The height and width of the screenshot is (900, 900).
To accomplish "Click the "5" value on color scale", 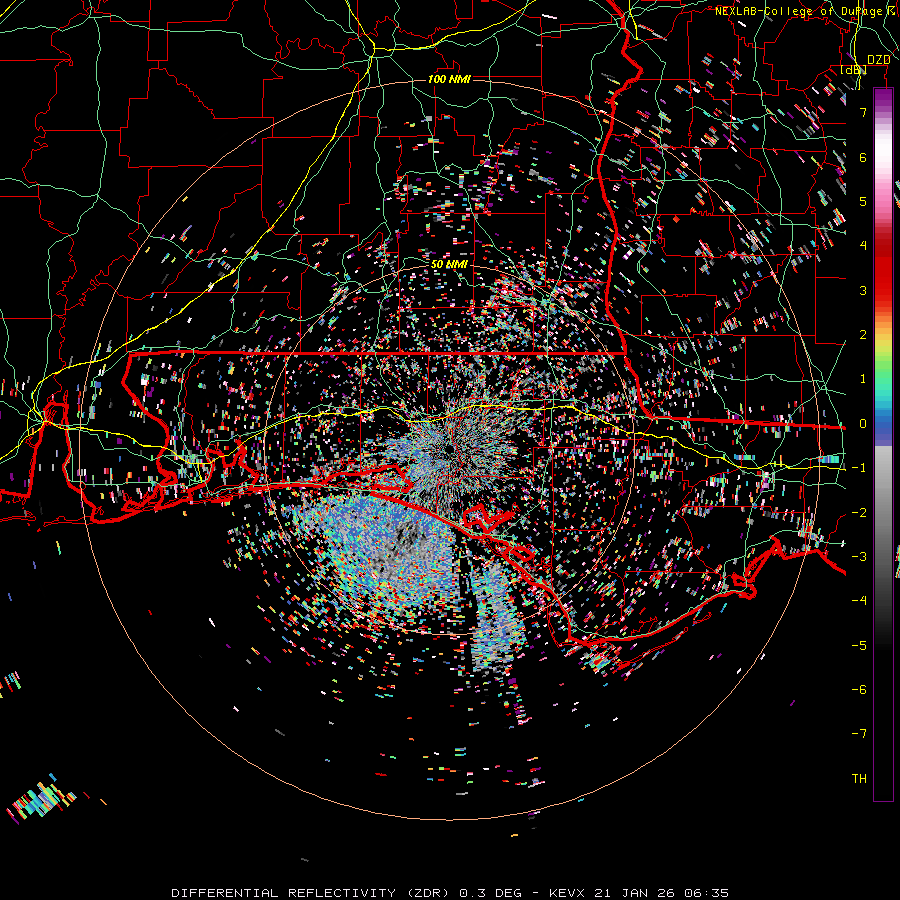I will click(863, 201).
